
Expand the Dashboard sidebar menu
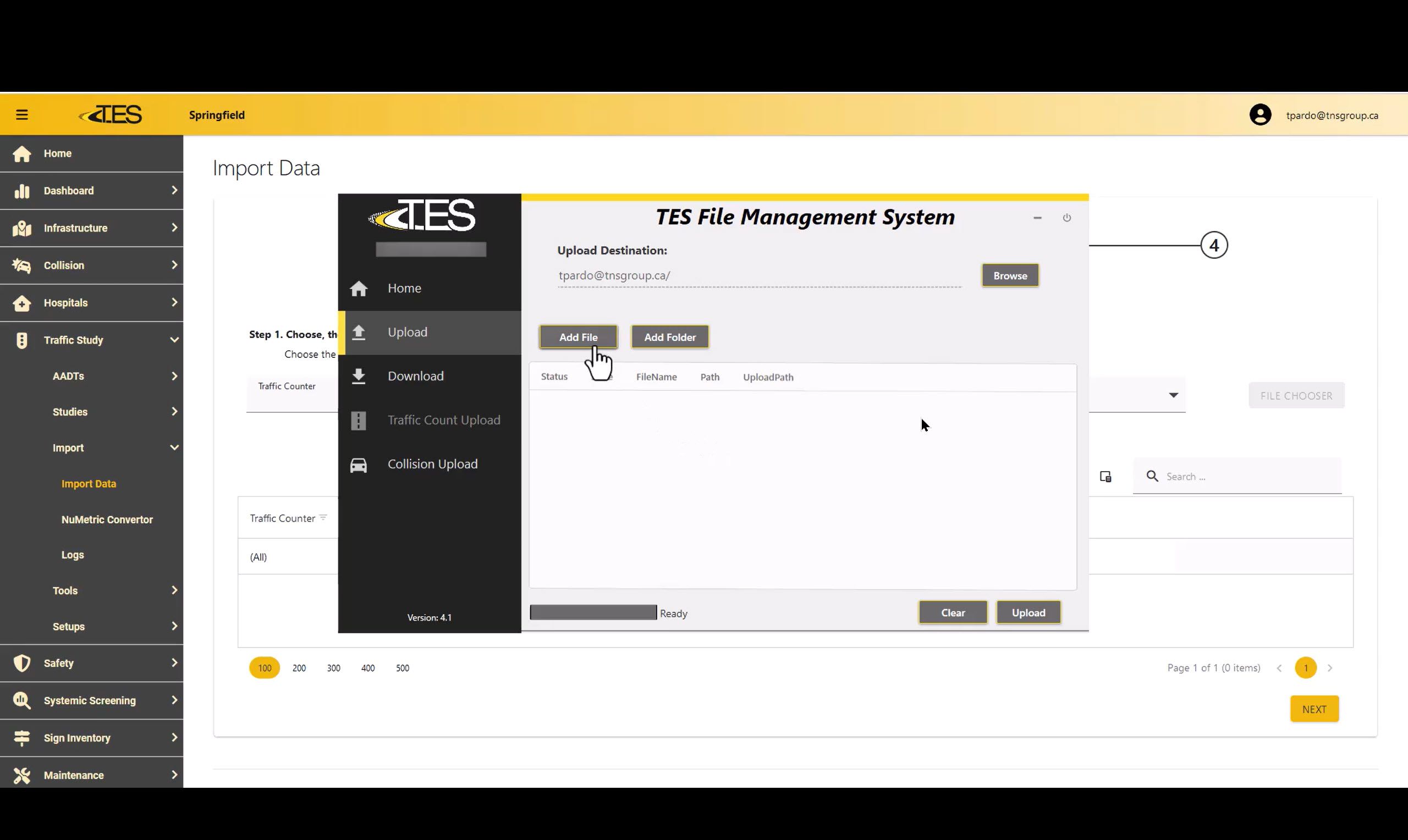(174, 191)
